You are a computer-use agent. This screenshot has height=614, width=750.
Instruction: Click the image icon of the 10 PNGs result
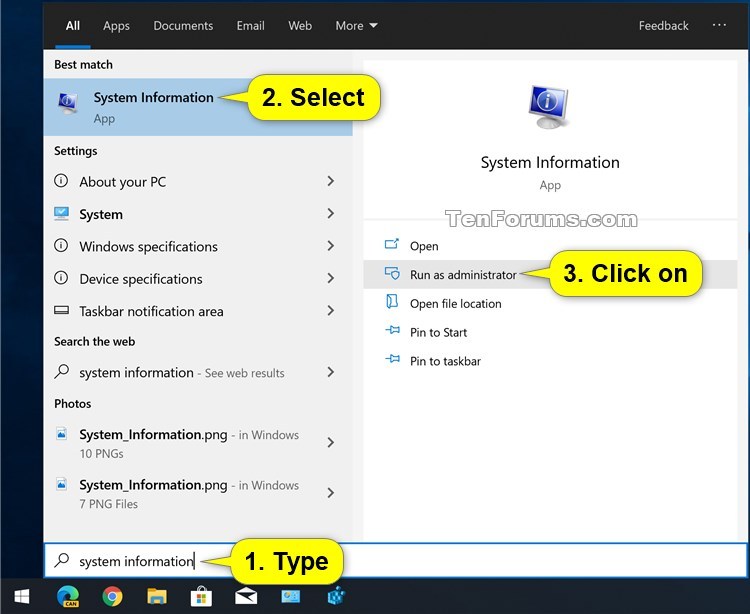[62, 434]
